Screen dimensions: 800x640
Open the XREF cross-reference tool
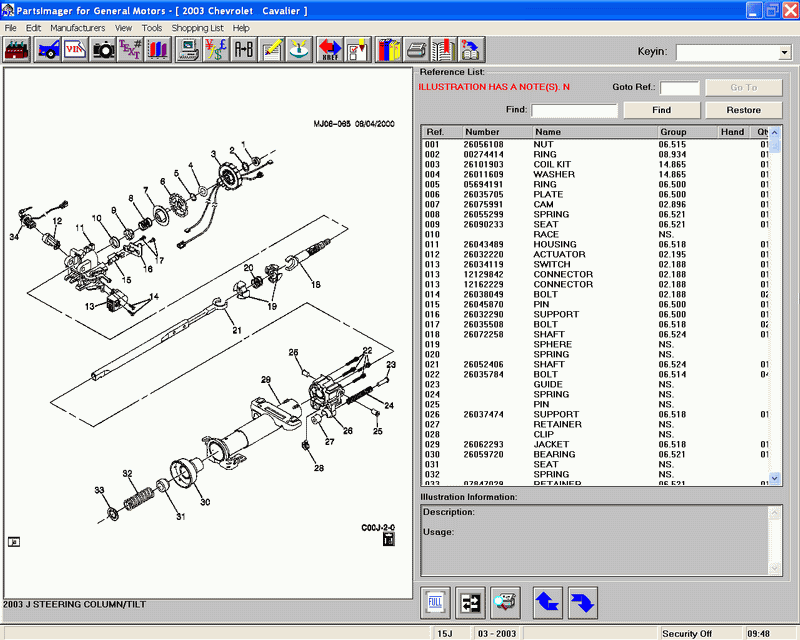coord(330,50)
